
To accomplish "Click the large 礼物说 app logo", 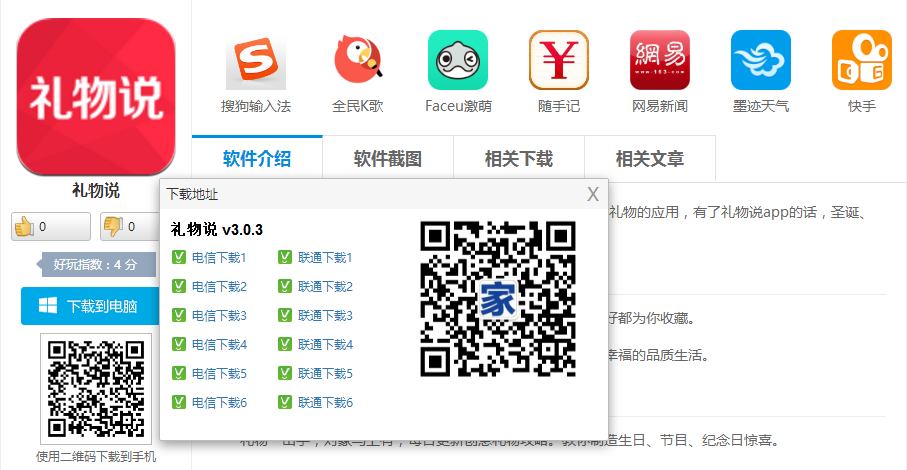I will (96, 97).
